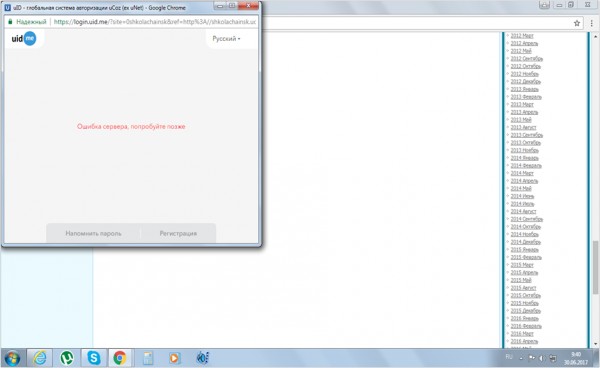Click the page vertical scrollbar thumb
The image size is (600, 368).
click(x=595, y=267)
